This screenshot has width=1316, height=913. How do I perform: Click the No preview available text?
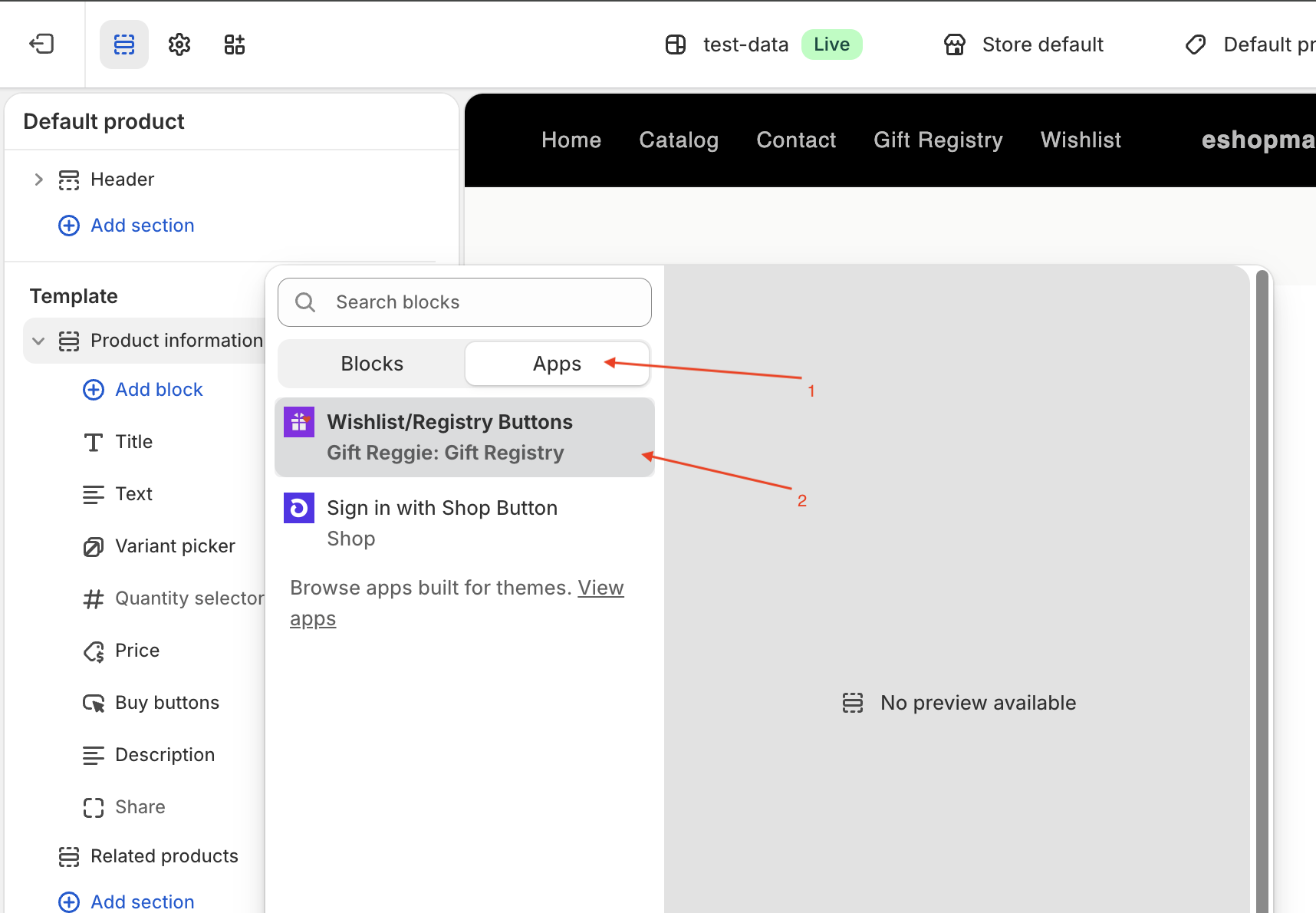(x=978, y=703)
